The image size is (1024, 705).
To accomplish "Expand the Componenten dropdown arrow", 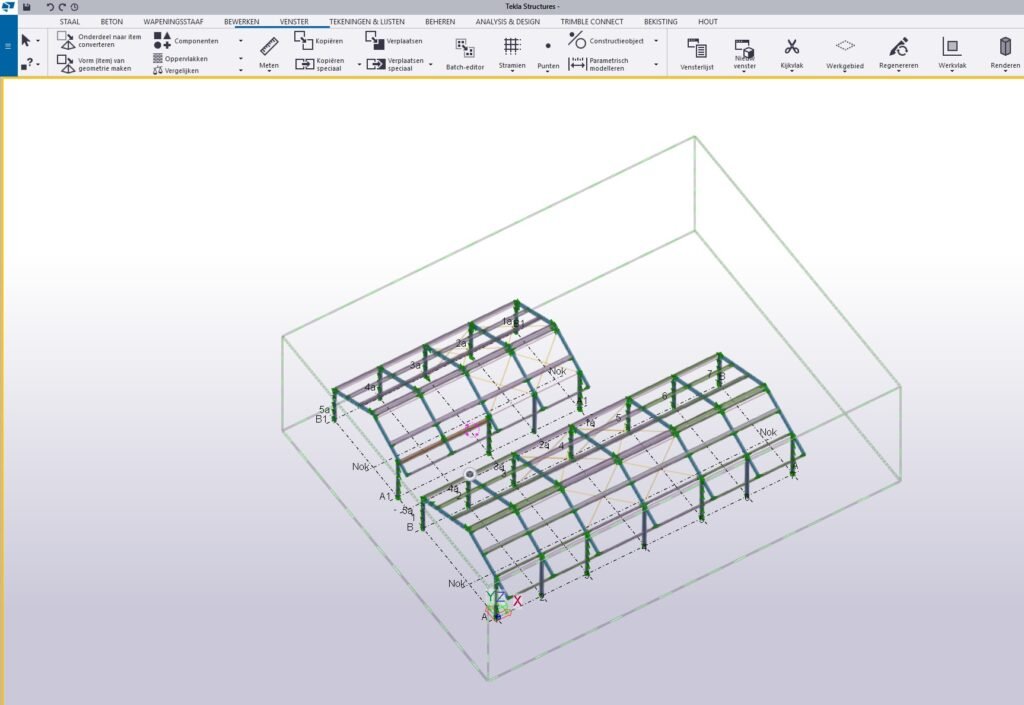I will point(241,41).
